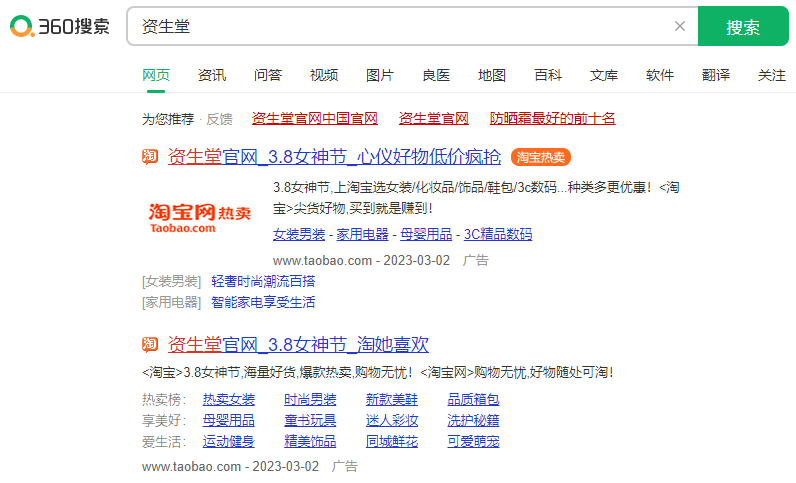
Task: Click the 享美好 row label
Action: (x=164, y=421)
